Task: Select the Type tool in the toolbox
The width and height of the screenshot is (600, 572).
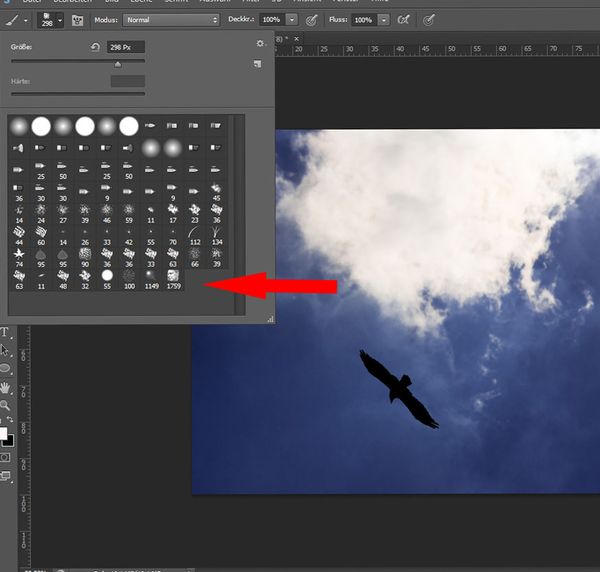Action: (x=5, y=333)
